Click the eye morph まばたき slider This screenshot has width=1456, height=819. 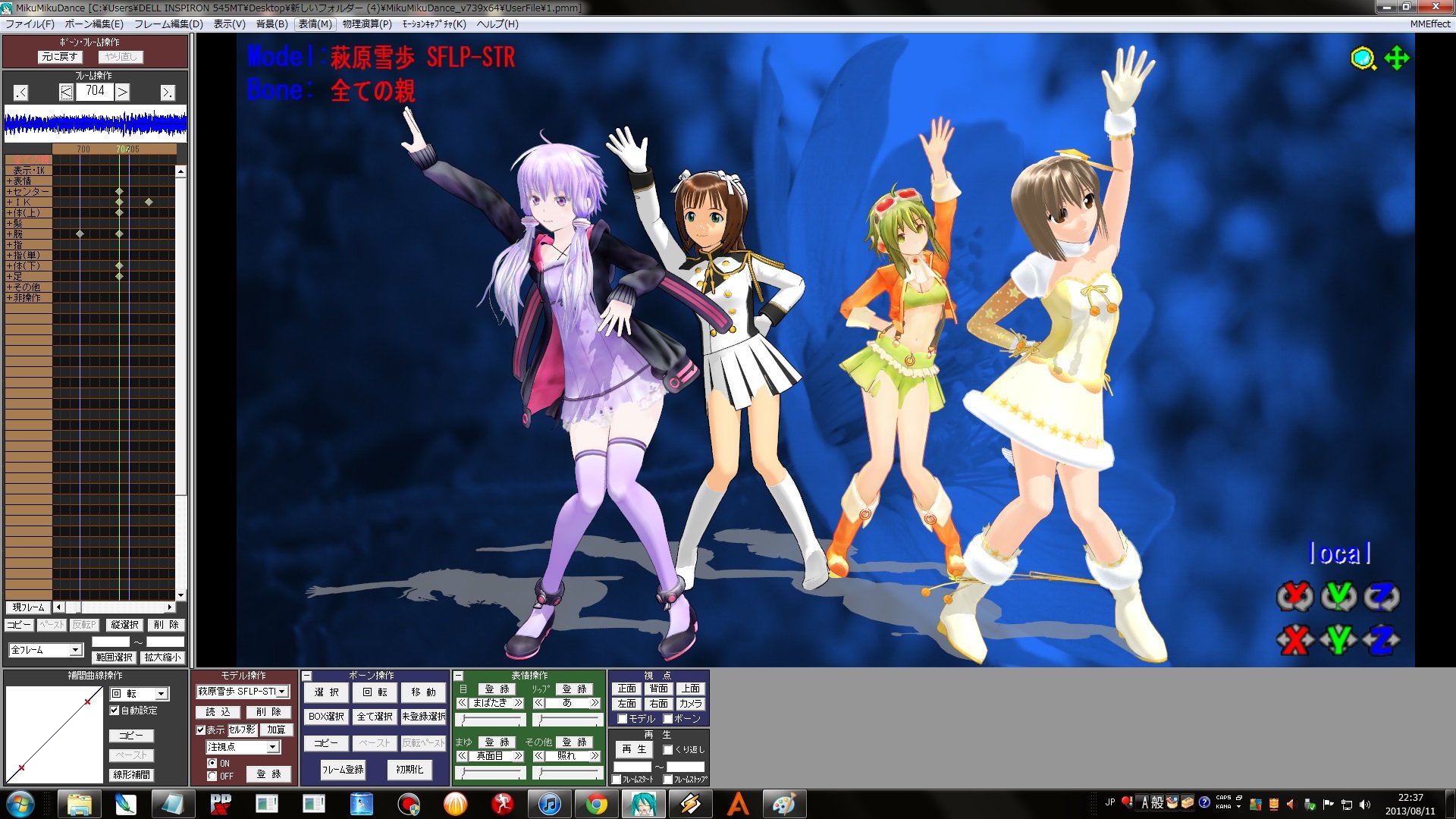(491, 719)
